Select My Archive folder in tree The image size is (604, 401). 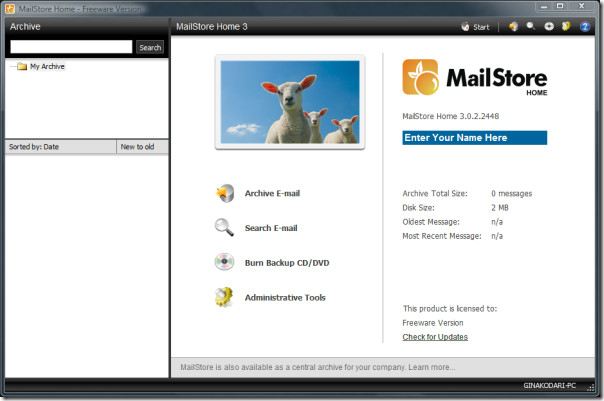(47, 66)
